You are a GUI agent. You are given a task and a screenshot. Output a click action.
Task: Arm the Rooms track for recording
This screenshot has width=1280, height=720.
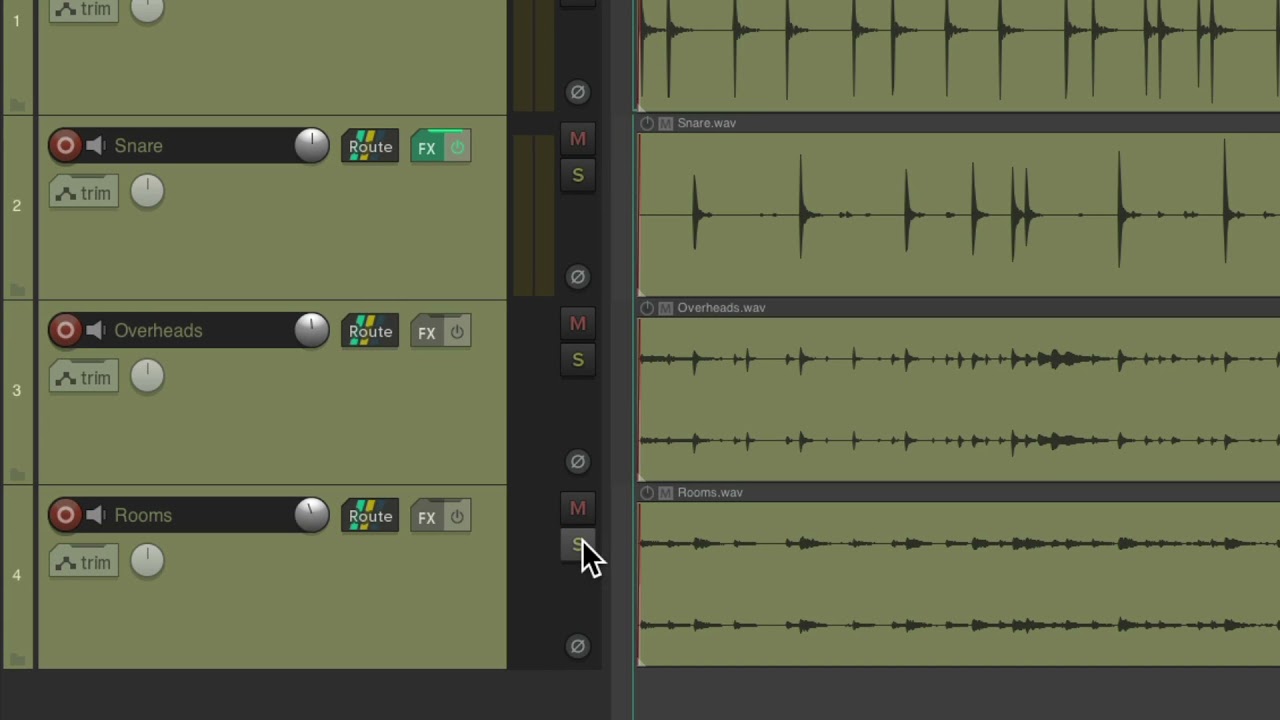pos(65,516)
